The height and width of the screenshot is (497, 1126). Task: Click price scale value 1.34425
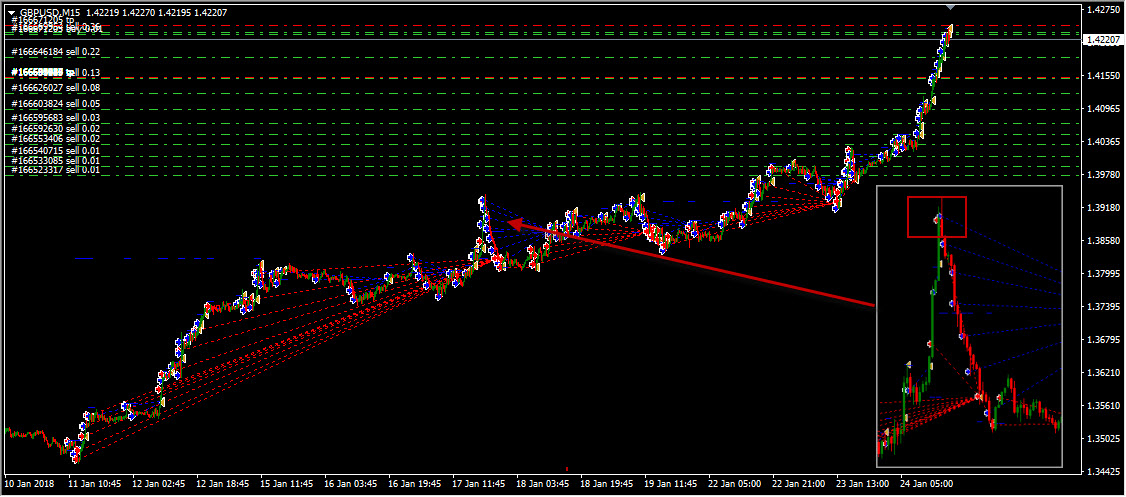(1104, 472)
